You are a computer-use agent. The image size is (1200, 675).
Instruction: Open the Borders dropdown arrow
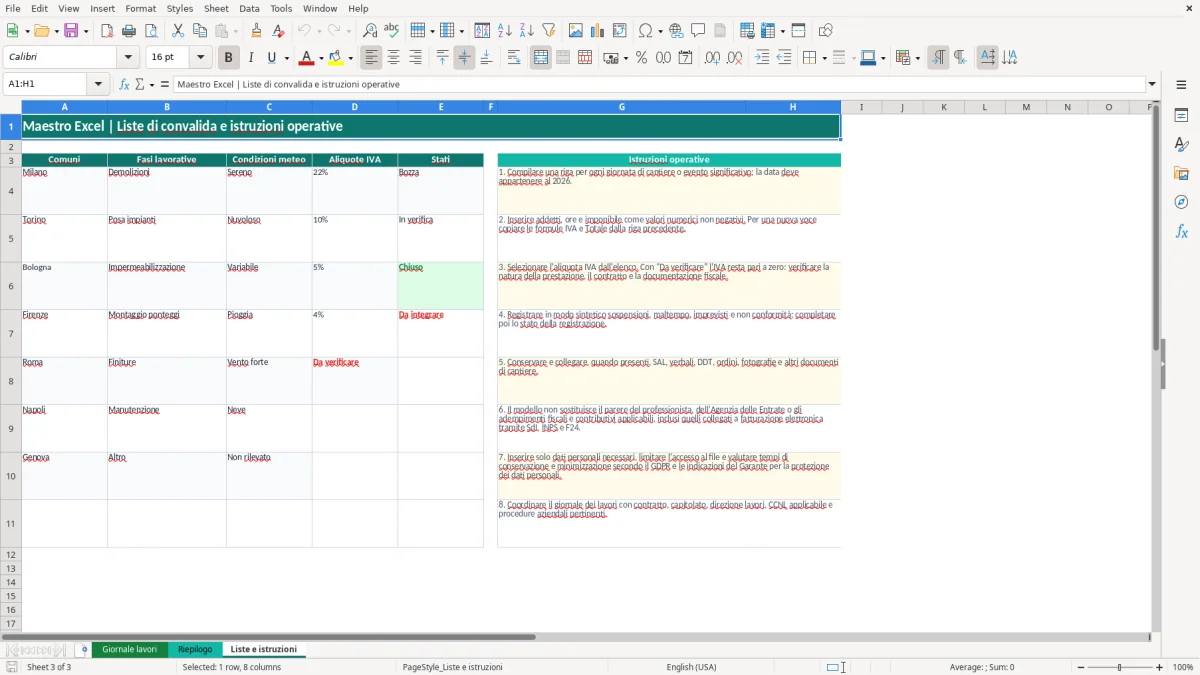(823, 58)
